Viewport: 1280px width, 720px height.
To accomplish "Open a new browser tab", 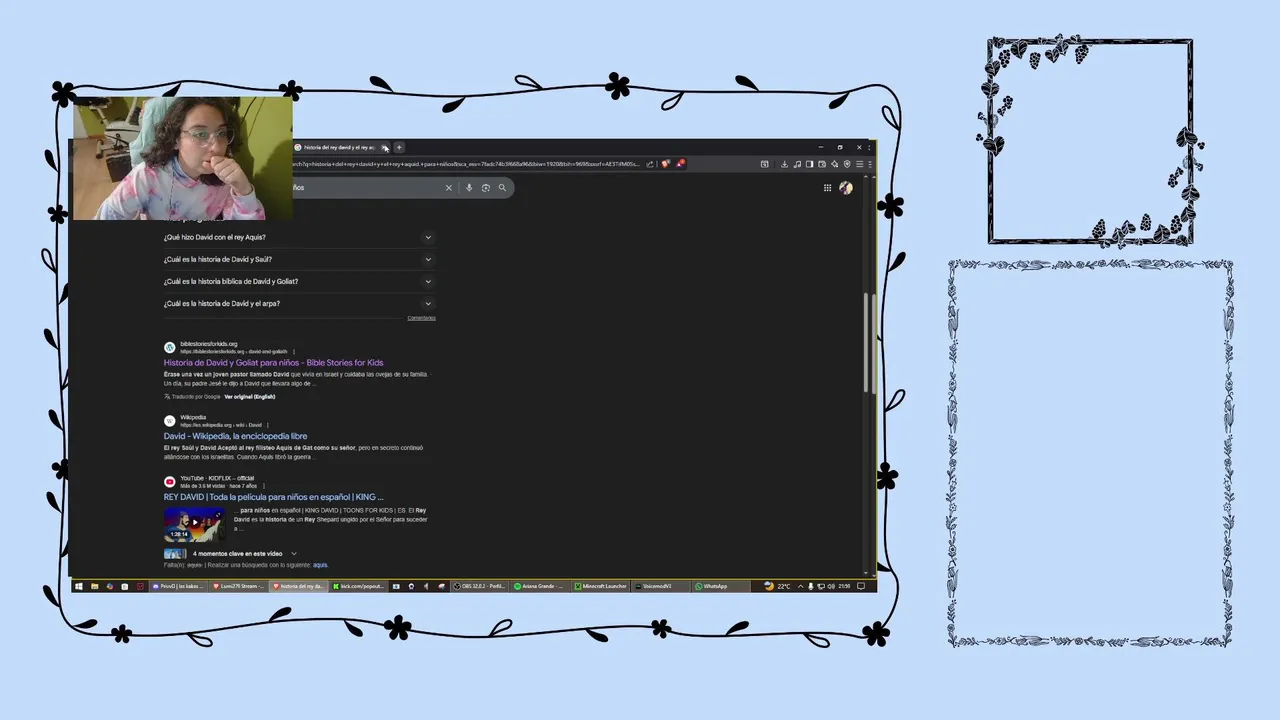I will (398, 147).
